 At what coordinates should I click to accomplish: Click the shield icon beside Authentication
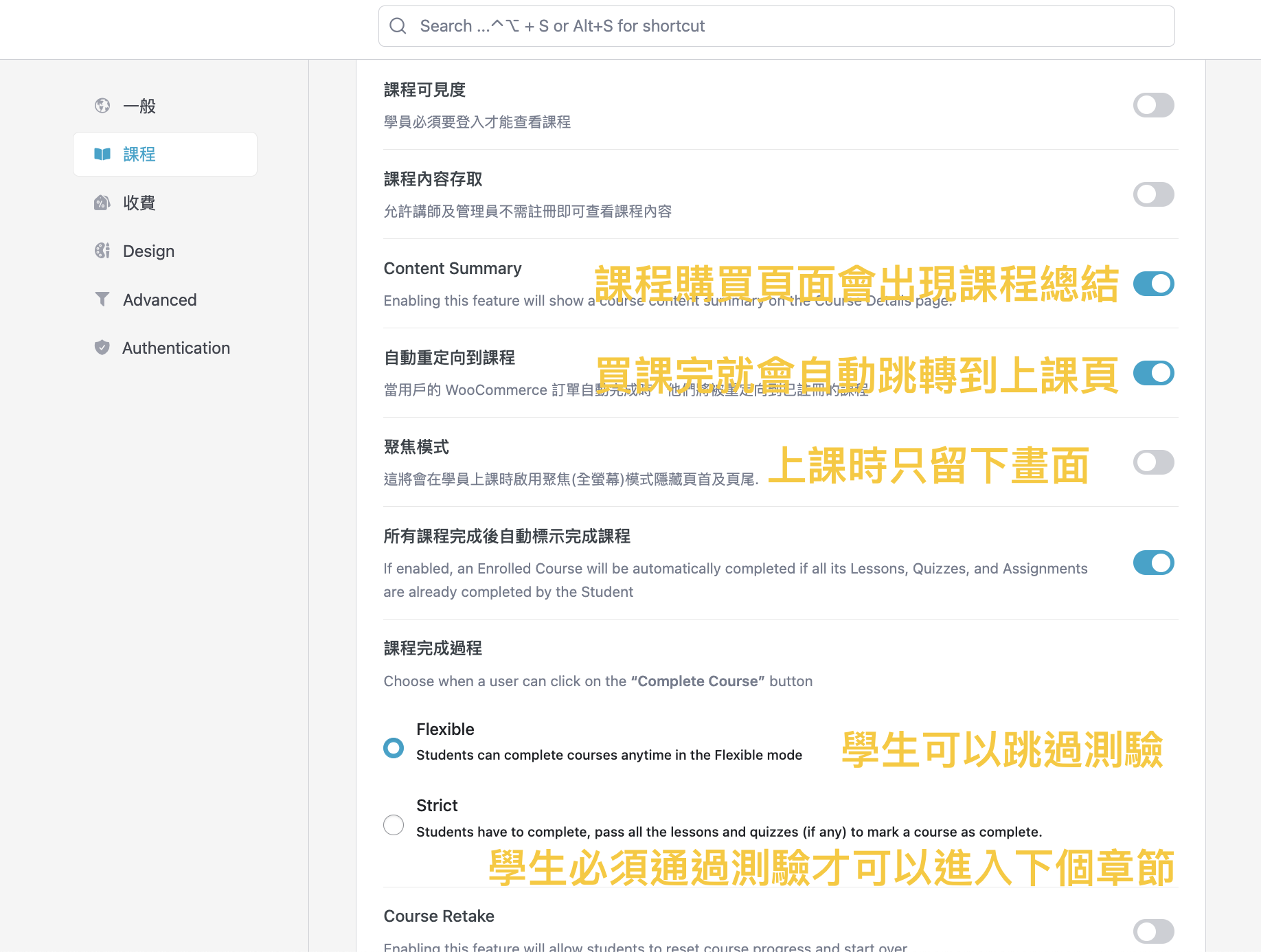[x=102, y=348]
